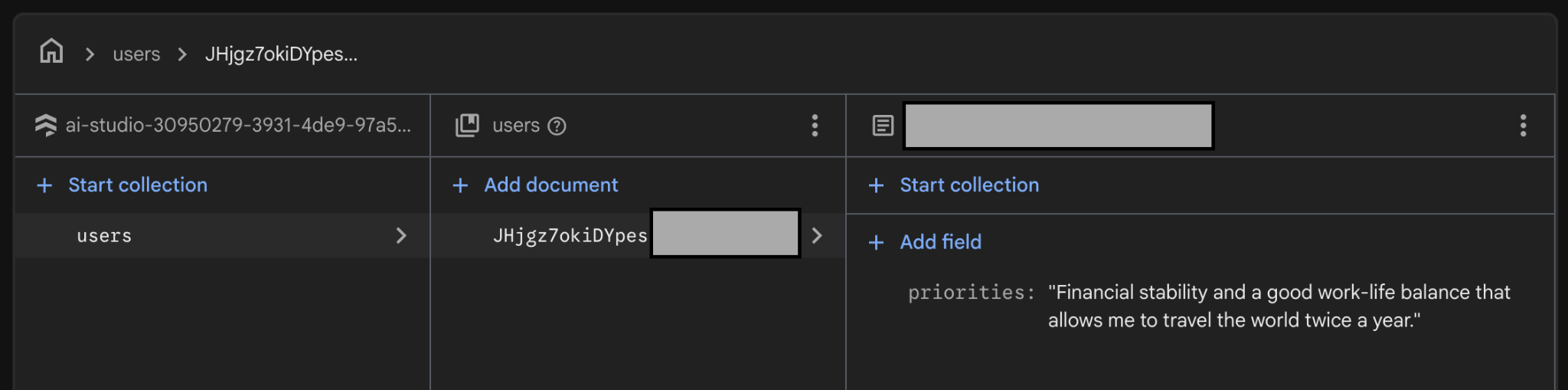
Task: Open the users collection three-dot menu
Action: coord(815,126)
